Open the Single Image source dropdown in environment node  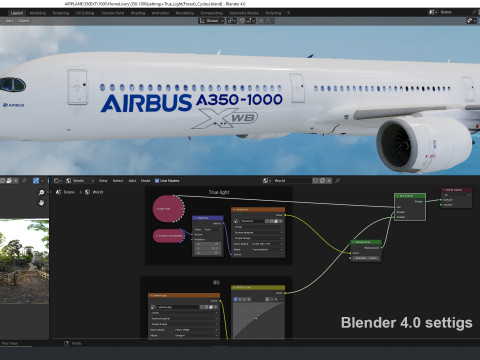click(259, 238)
